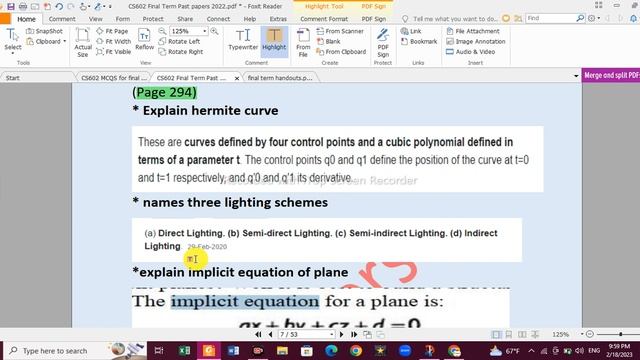Rotate the page right

tap(181, 52)
